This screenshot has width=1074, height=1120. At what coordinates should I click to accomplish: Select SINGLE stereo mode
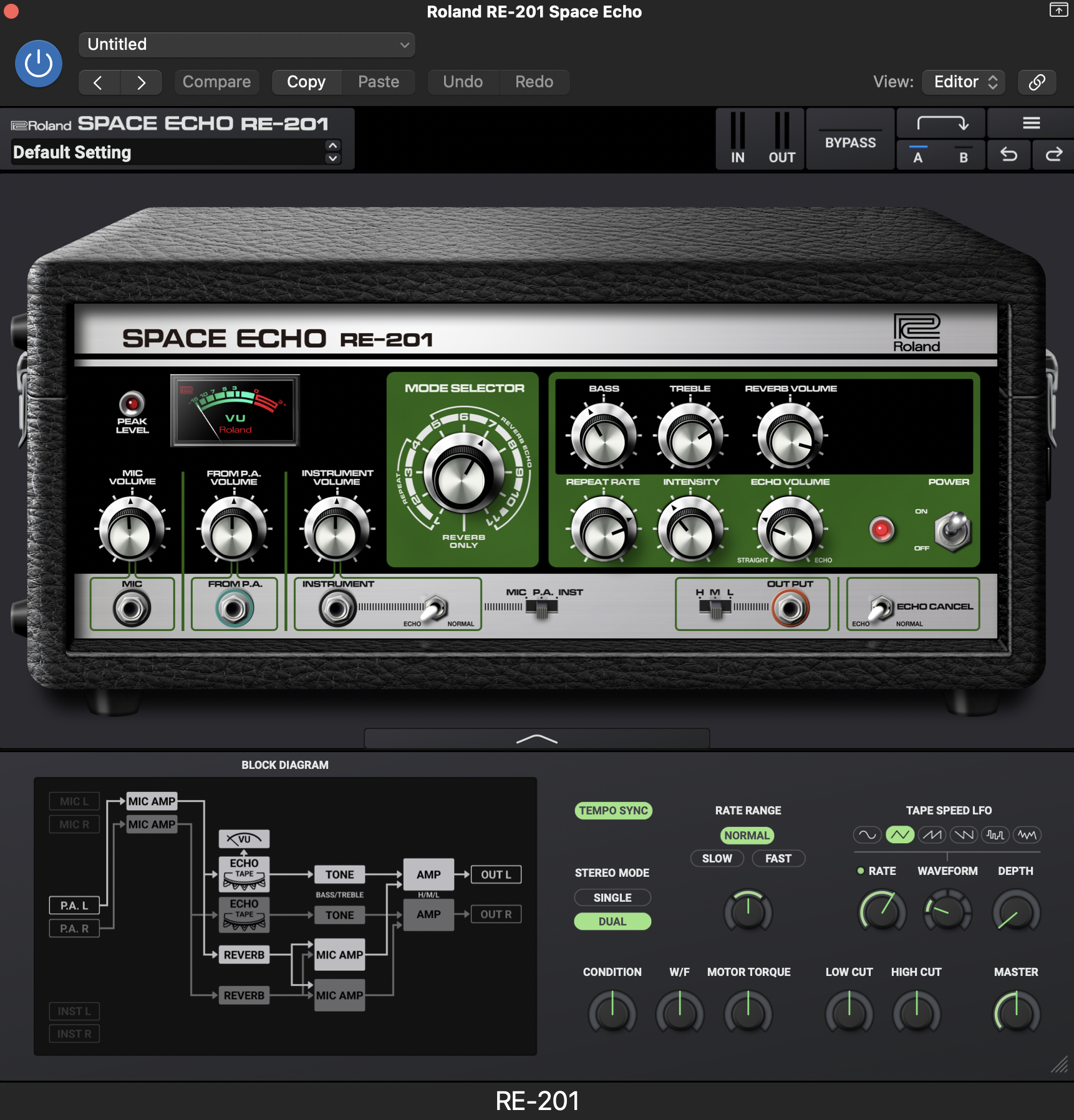pyautogui.click(x=612, y=897)
